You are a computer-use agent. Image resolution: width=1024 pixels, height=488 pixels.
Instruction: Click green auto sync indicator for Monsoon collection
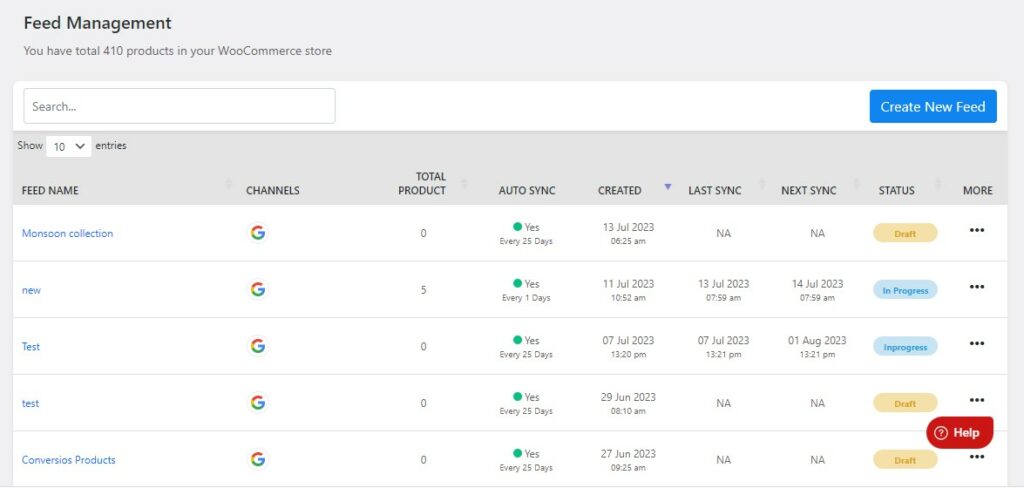coord(517,227)
